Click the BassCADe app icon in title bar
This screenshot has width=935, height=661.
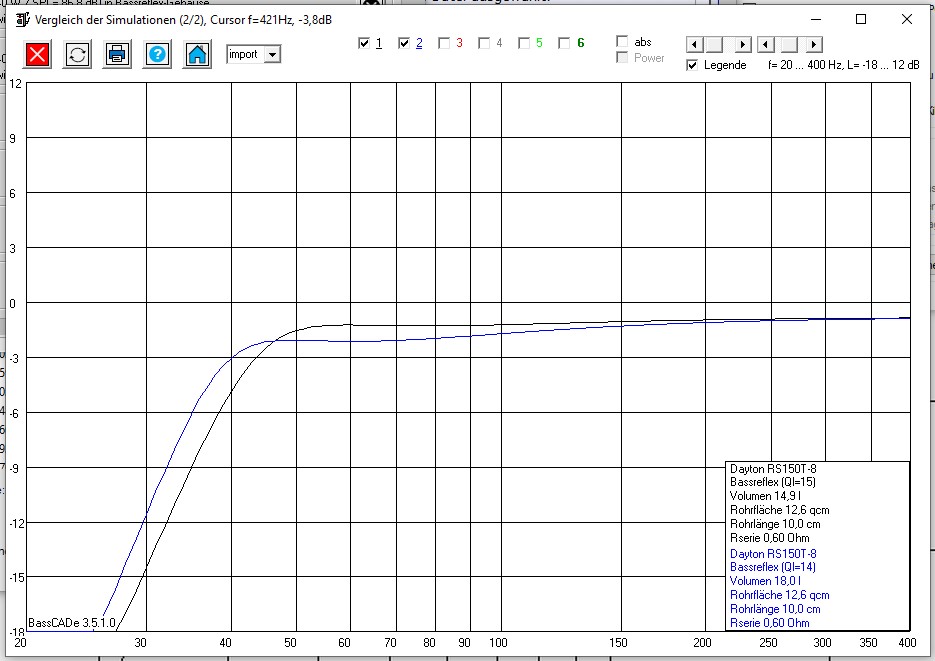point(22,20)
